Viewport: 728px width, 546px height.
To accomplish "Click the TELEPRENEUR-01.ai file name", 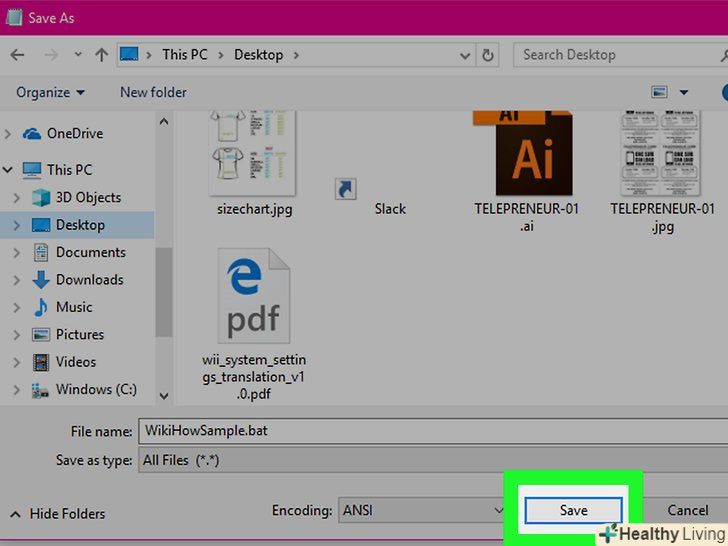I will tap(526, 218).
